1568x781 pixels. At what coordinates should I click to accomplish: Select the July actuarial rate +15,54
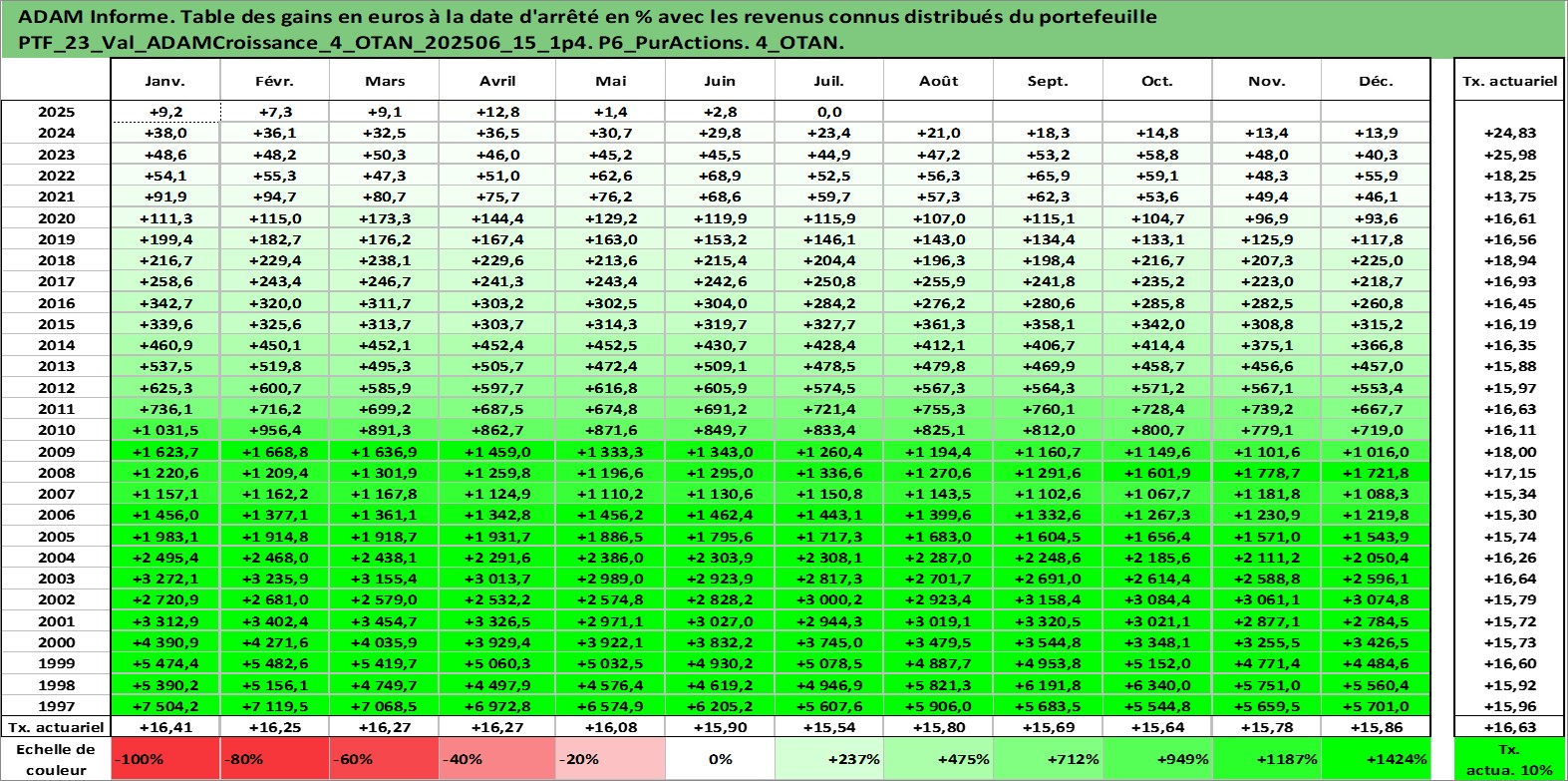[x=829, y=727]
